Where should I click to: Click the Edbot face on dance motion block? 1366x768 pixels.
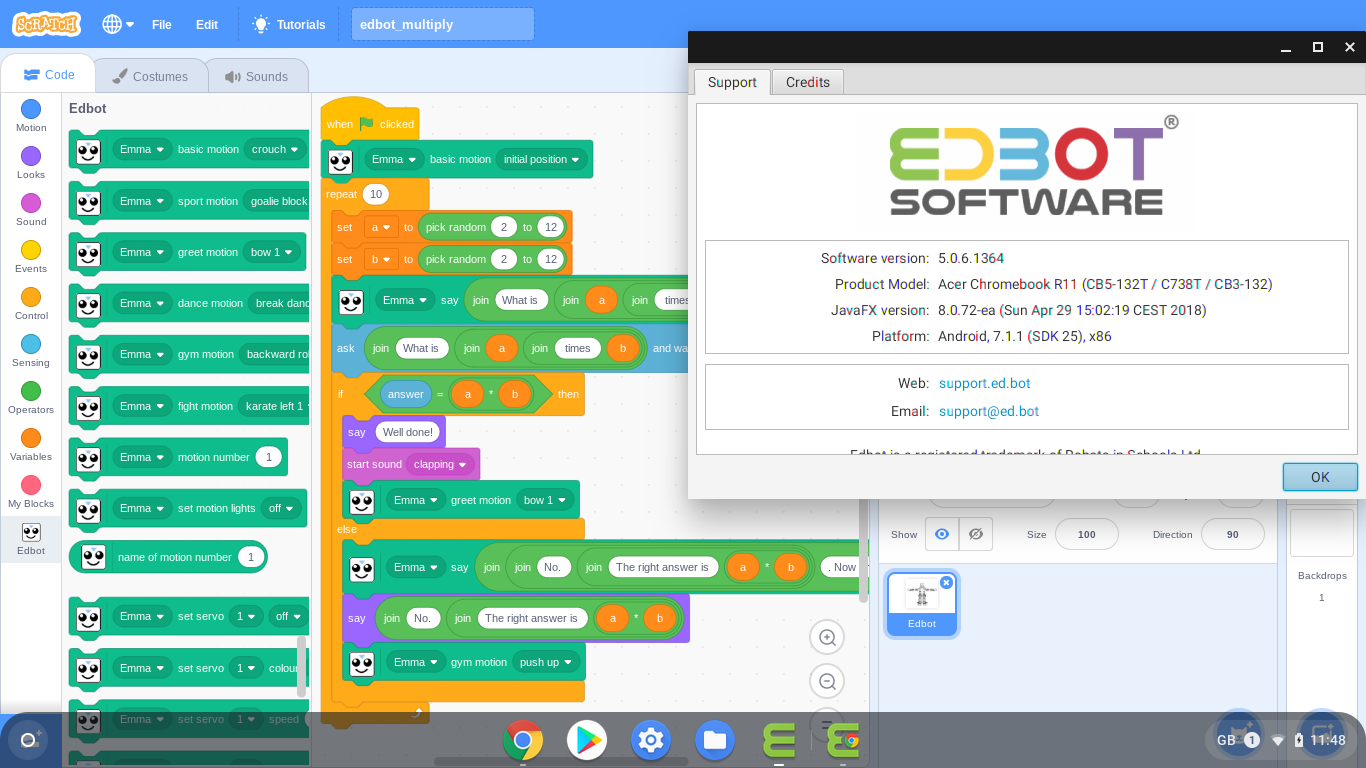[x=88, y=305]
